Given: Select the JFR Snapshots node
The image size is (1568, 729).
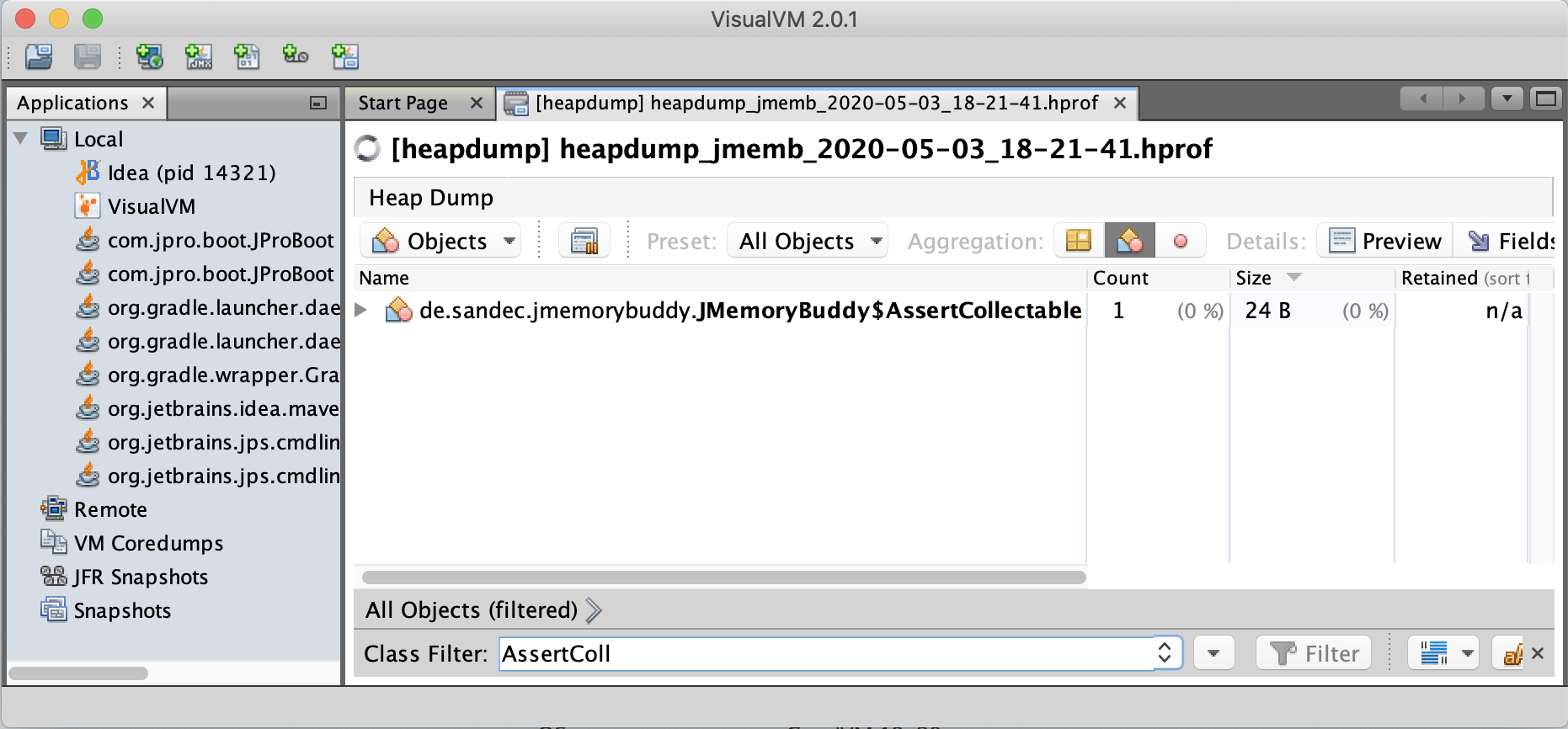Looking at the screenshot, I should pos(141,577).
